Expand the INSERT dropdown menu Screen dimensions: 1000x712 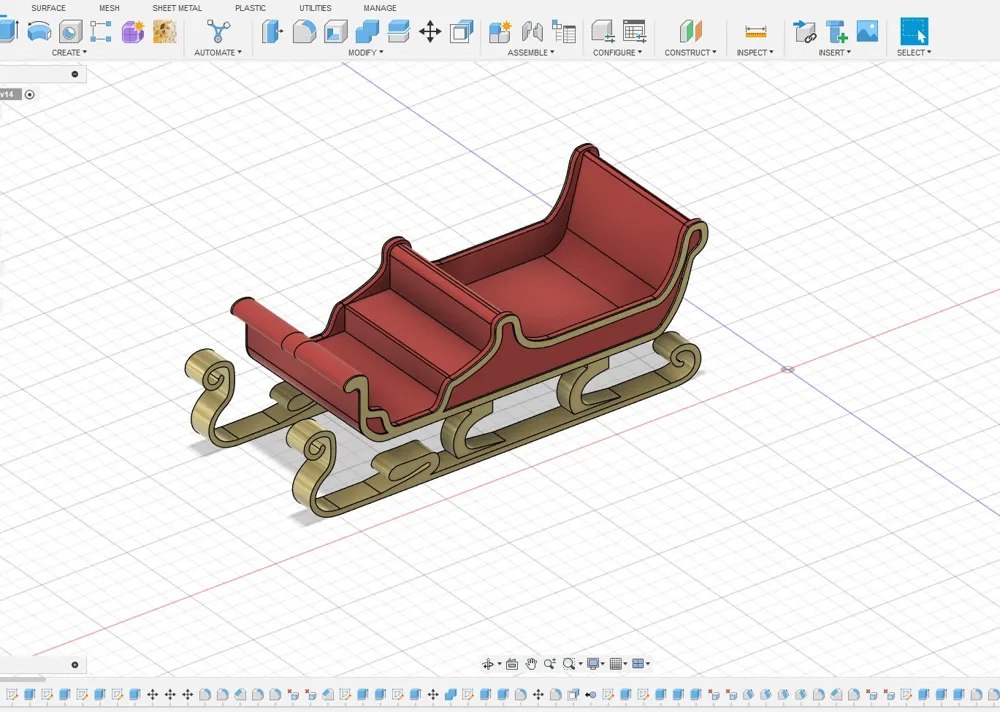(834, 52)
